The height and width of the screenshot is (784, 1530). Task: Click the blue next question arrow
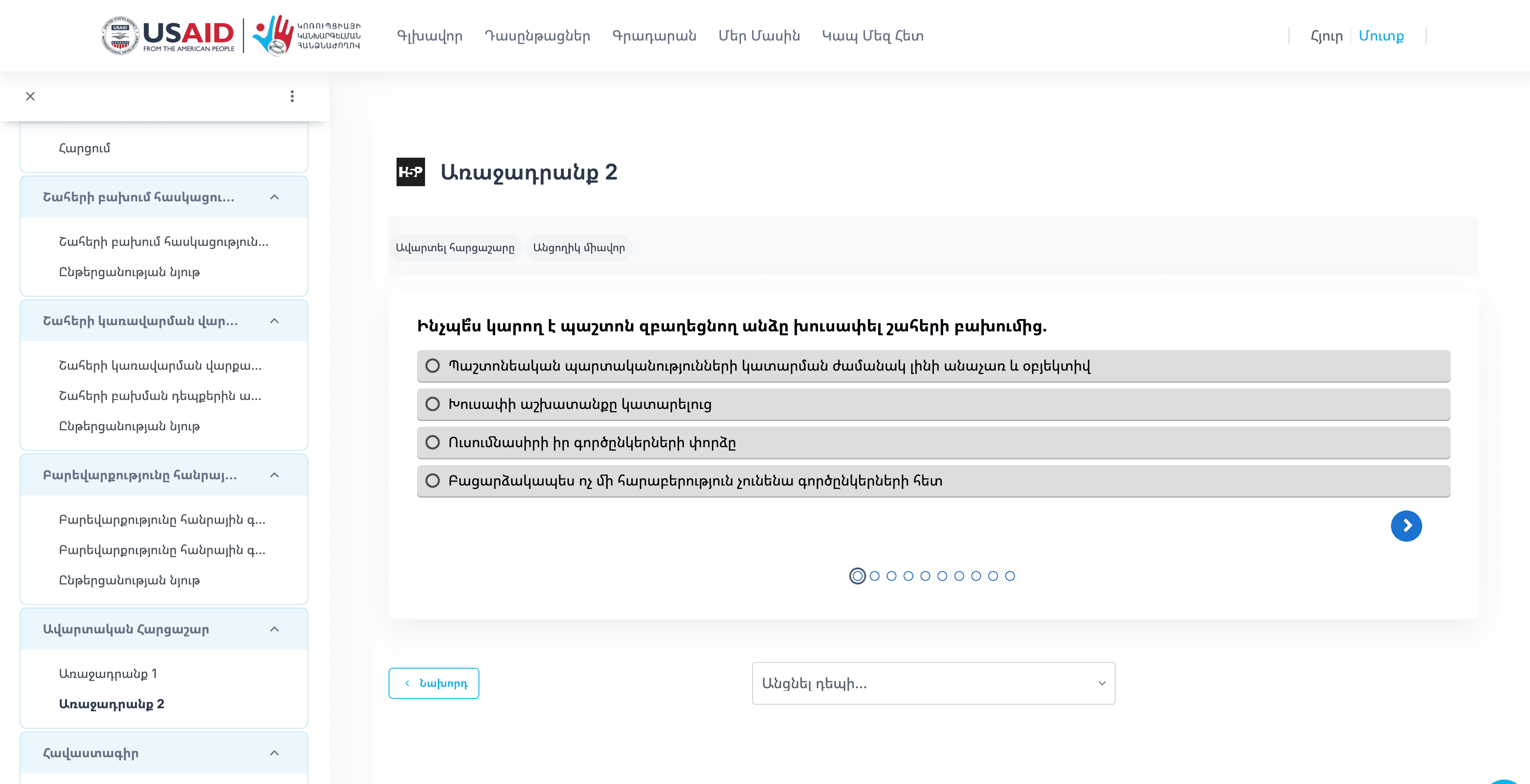[1407, 526]
